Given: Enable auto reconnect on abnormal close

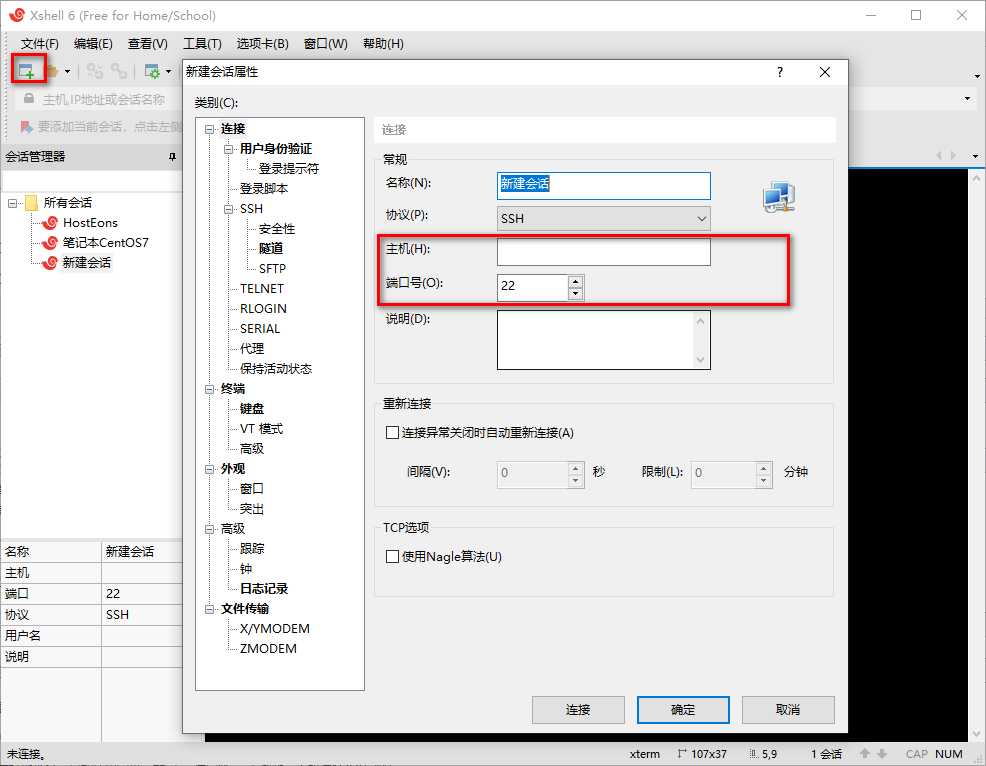Looking at the screenshot, I should 392,433.
